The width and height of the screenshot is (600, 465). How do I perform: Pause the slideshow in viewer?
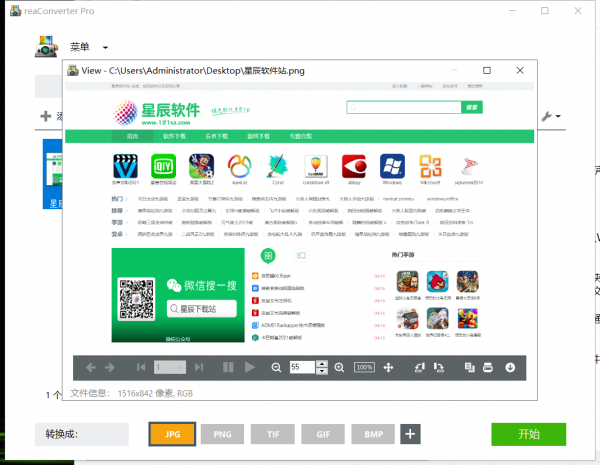tap(228, 367)
